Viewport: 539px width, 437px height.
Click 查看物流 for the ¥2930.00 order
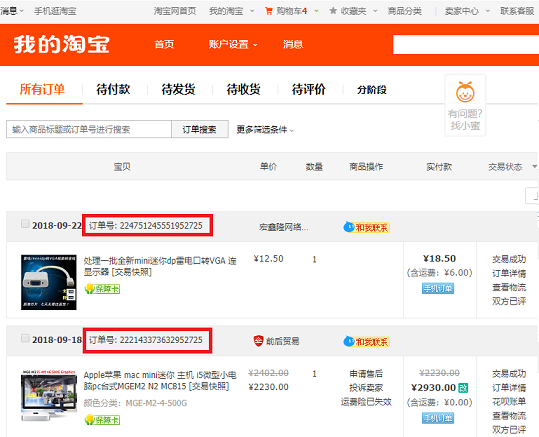coord(509,416)
